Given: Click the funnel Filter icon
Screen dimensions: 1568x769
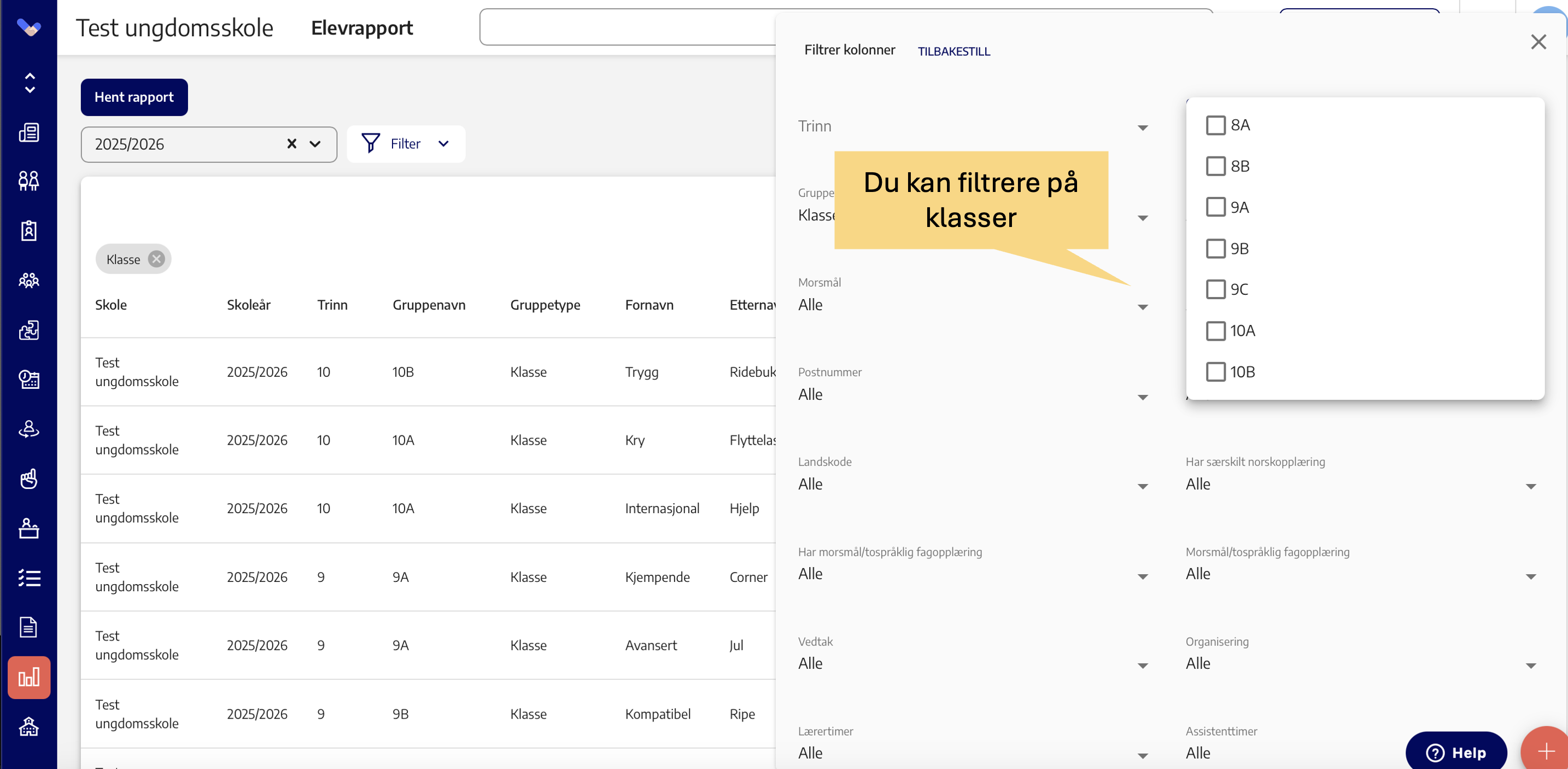Looking at the screenshot, I should (371, 144).
